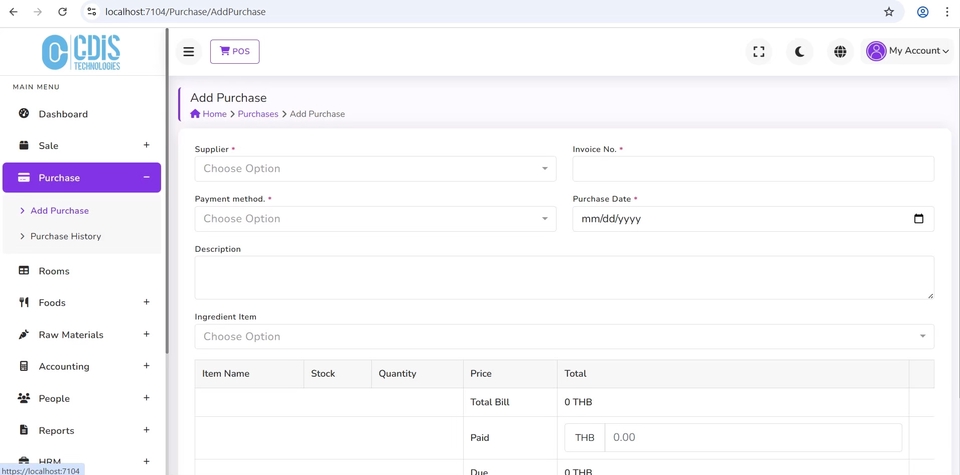Expand the Ingredient Item dropdown
The height and width of the screenshot is (475, 960).
coord(564,337)
